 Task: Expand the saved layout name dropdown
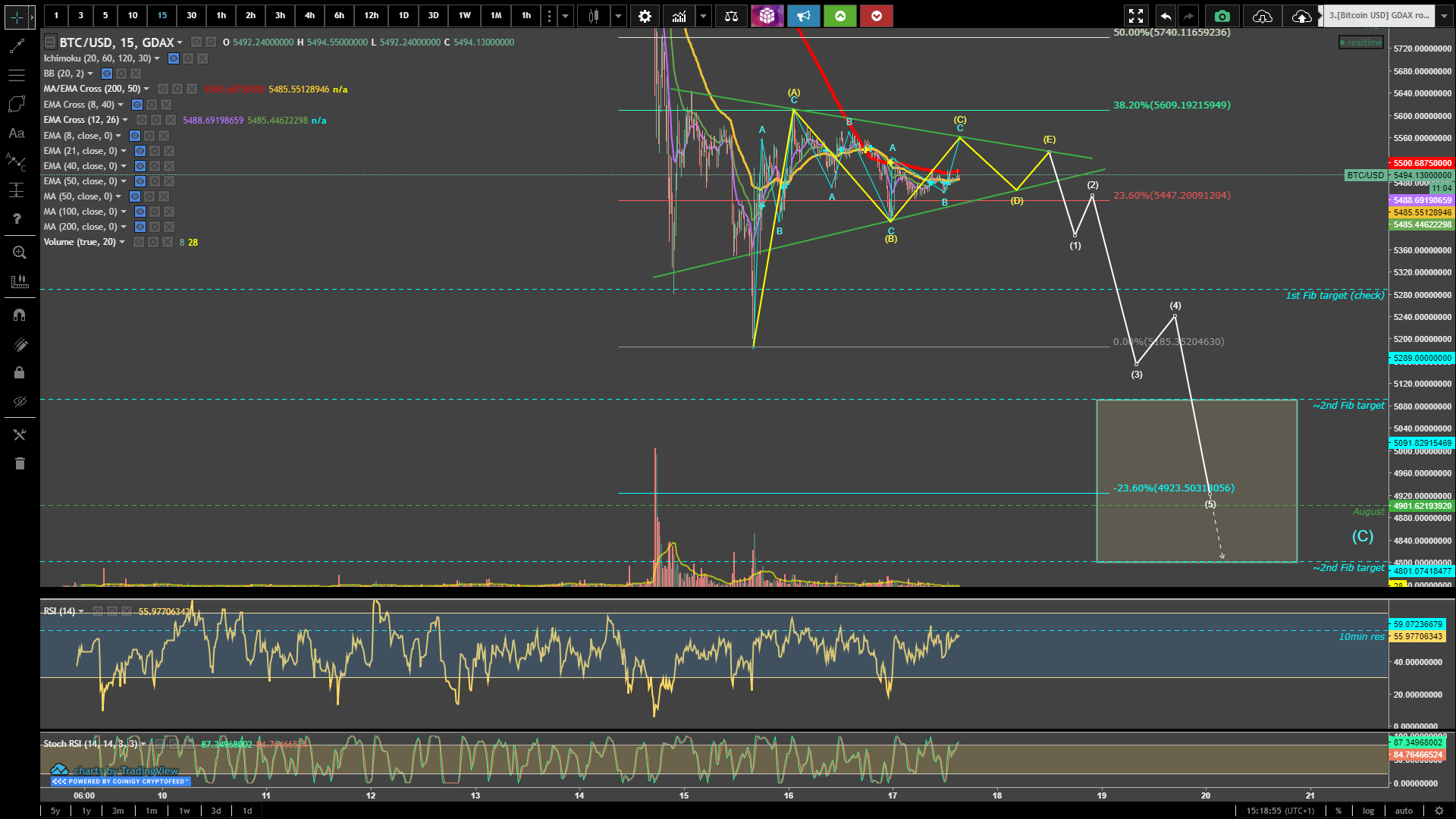point(1444,16)
